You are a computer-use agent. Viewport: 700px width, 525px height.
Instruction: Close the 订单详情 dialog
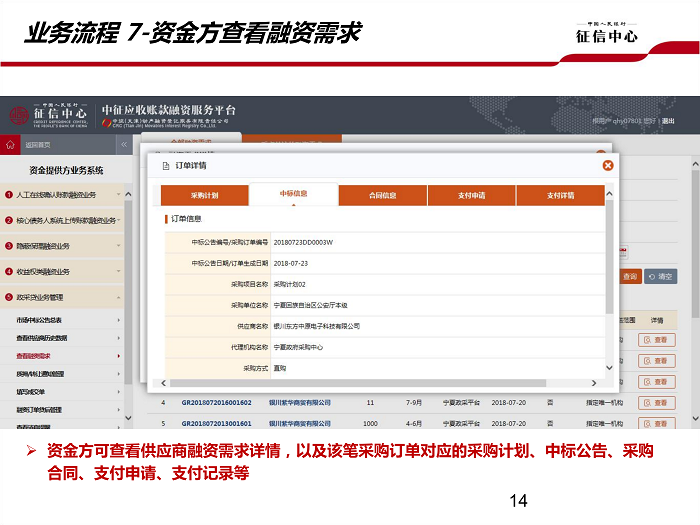point(608,165)
